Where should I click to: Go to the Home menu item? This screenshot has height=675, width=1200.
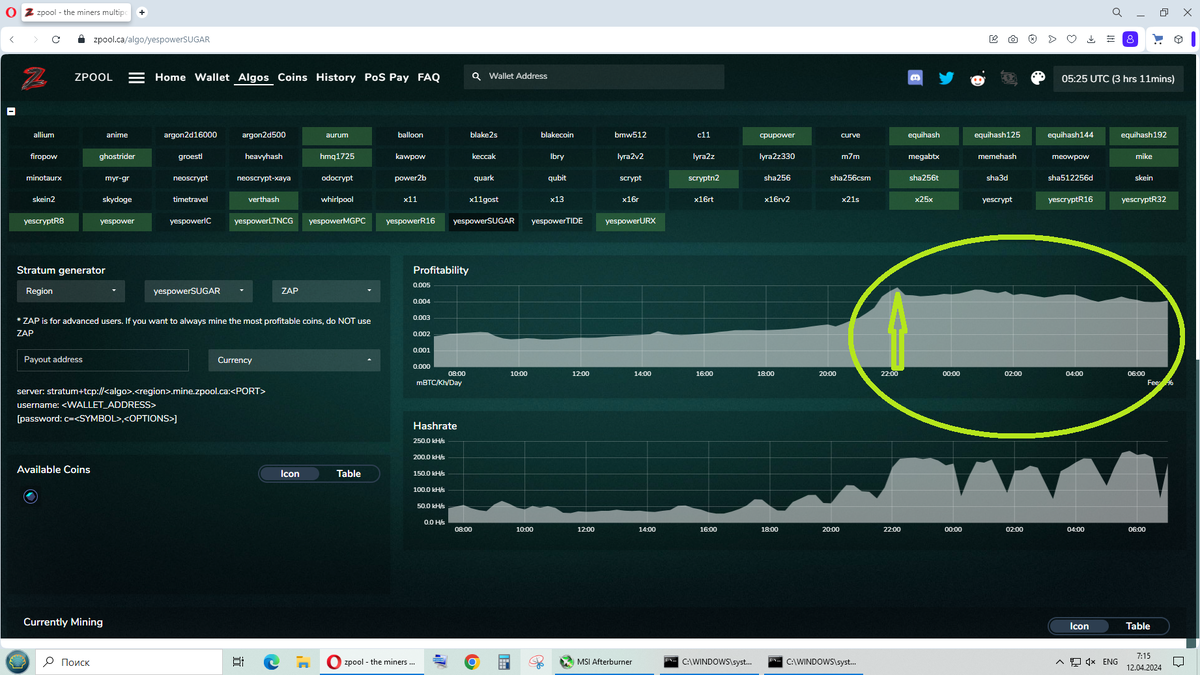(x=170, y=77)
